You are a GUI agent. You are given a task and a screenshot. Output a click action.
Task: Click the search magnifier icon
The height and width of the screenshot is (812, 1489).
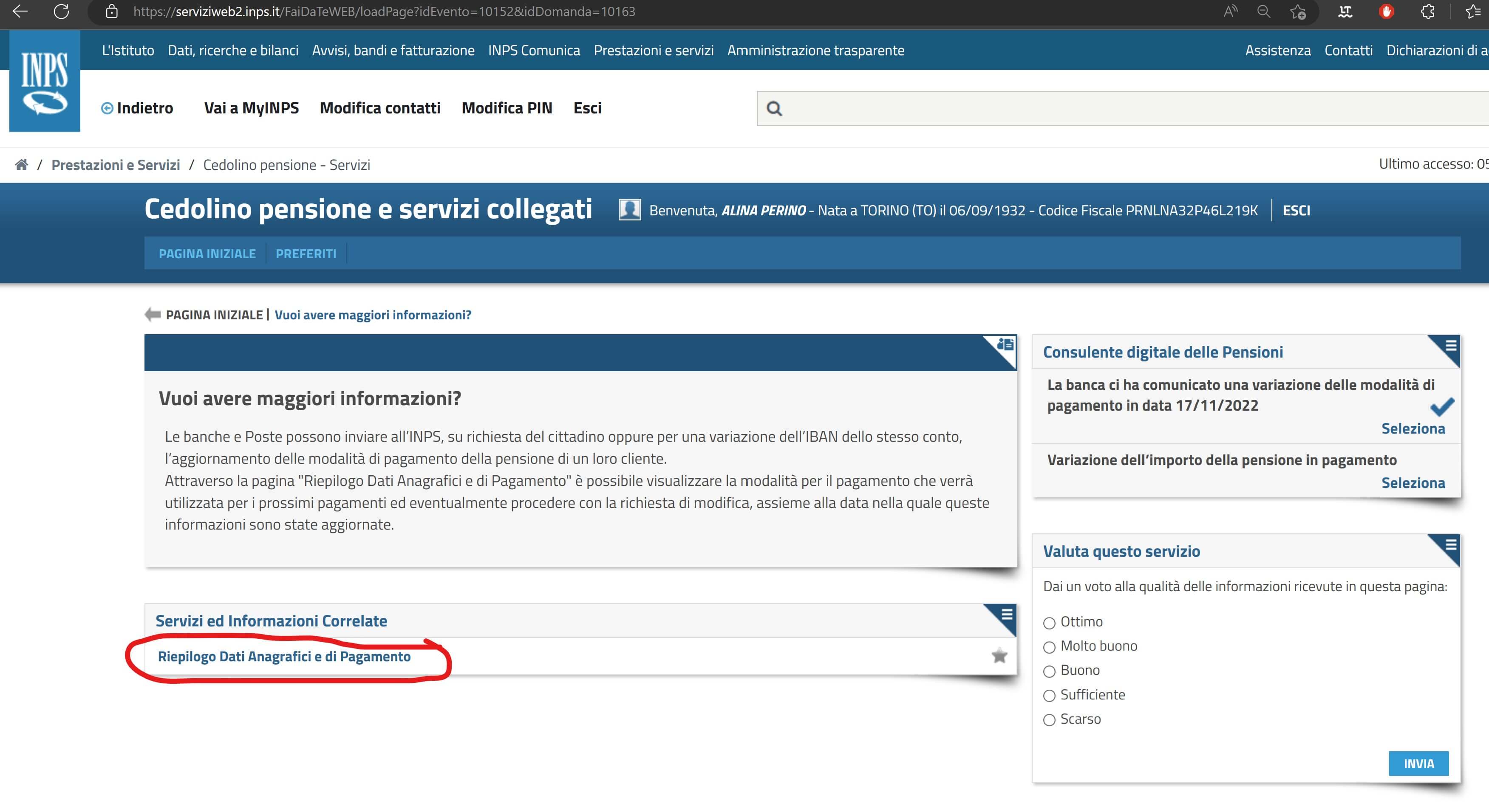774,109
